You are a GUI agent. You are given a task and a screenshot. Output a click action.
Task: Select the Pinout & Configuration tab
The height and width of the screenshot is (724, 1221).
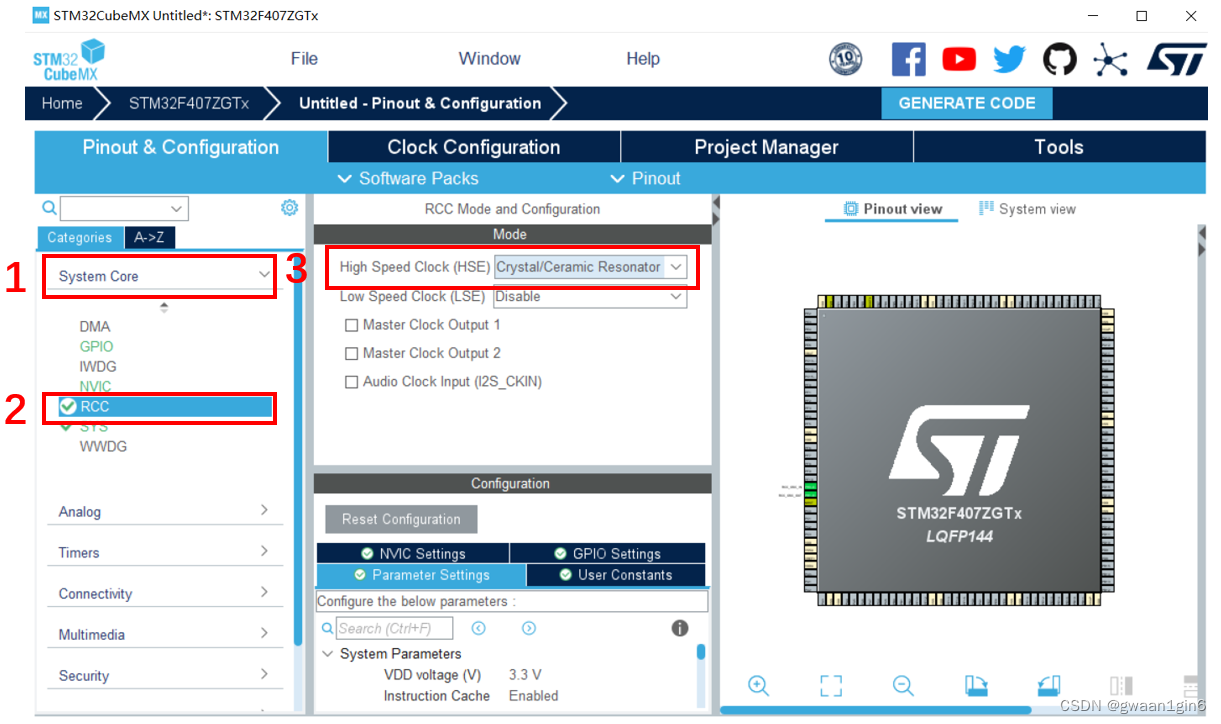click(x=181, y=147)
